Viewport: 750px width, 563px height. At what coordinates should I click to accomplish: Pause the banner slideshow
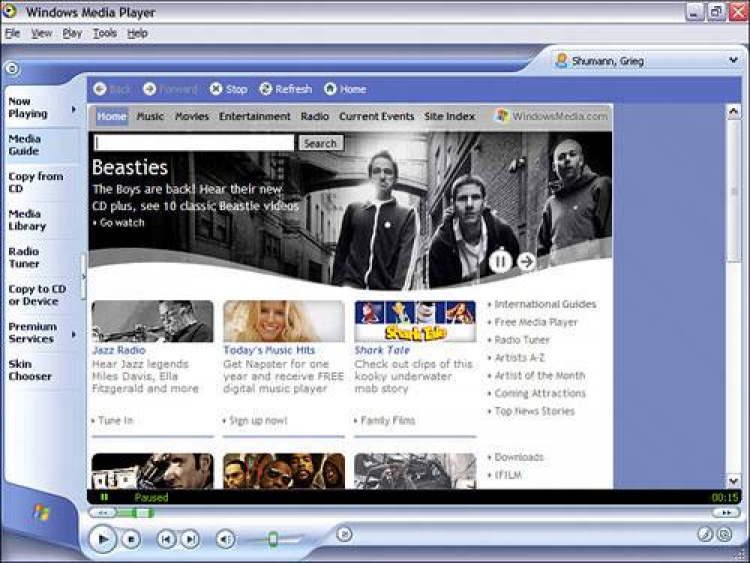tap(500, 261)
